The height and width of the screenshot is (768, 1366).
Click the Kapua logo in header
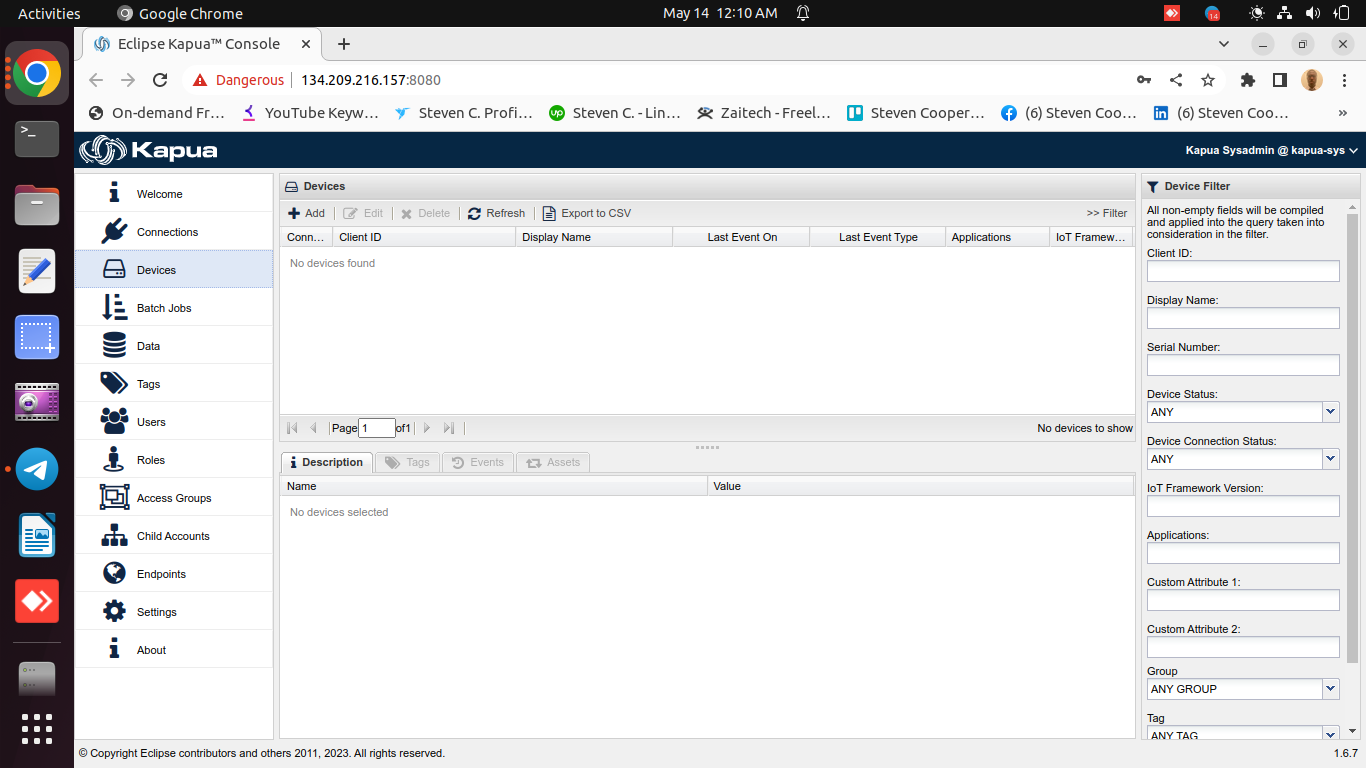tap(149, 150)
